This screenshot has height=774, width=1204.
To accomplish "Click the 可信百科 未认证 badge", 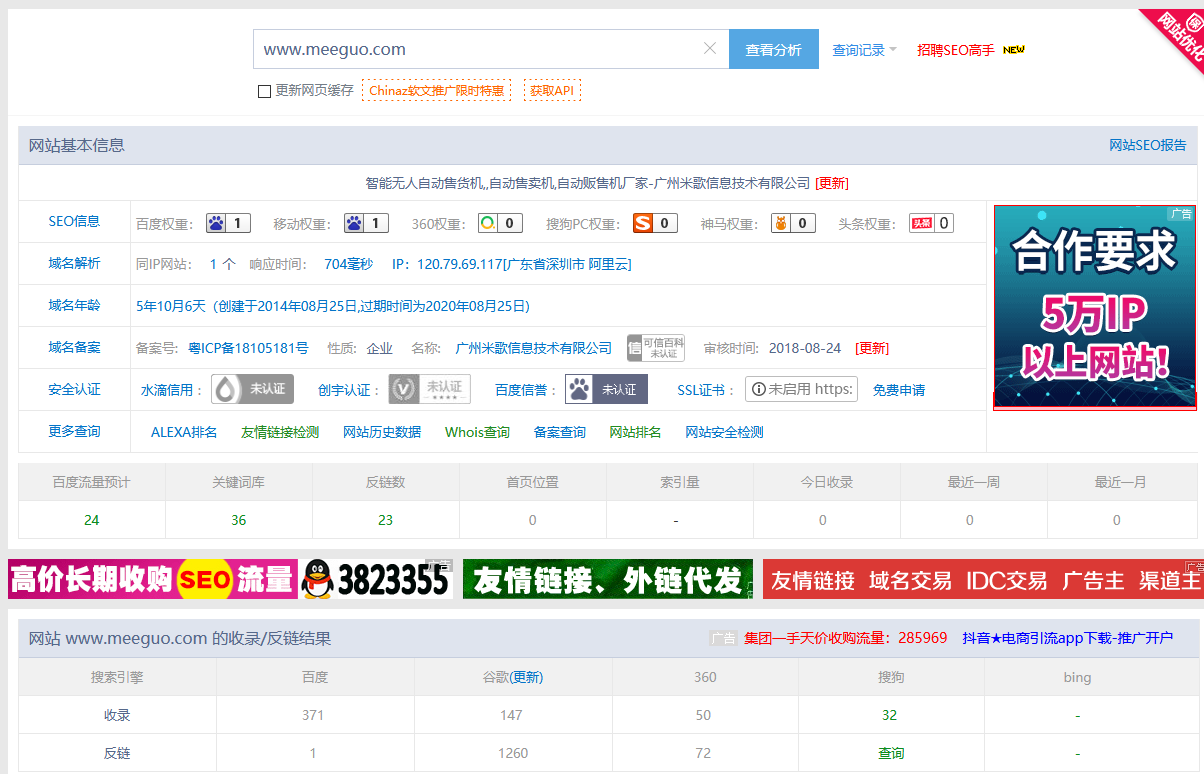I will click(656, 348).
